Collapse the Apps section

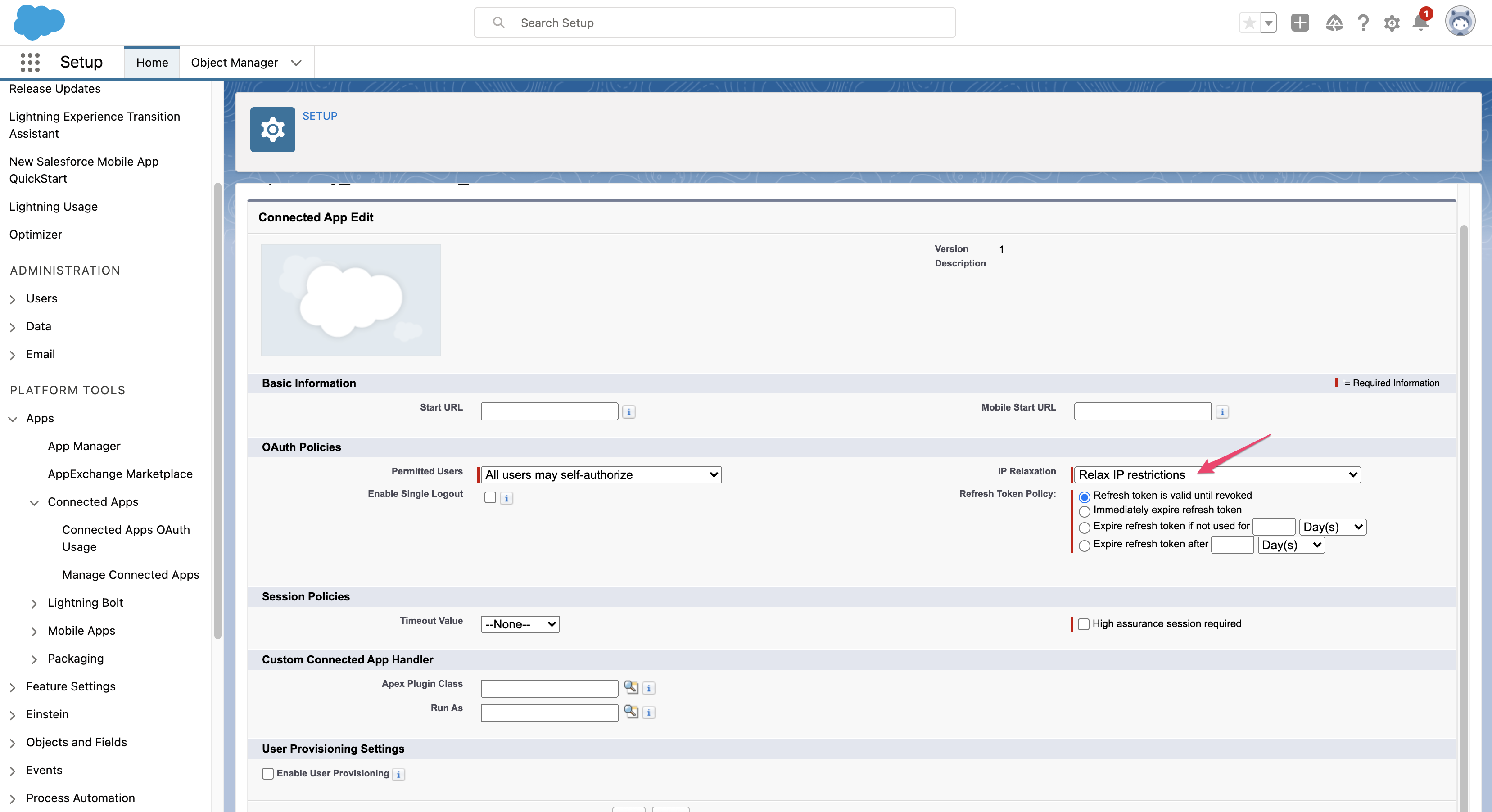tap(13, 418)
